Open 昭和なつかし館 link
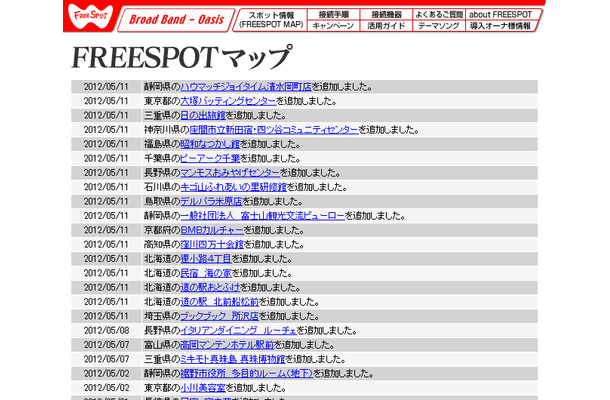Screen dimensions: 610x400 point(210,144)
